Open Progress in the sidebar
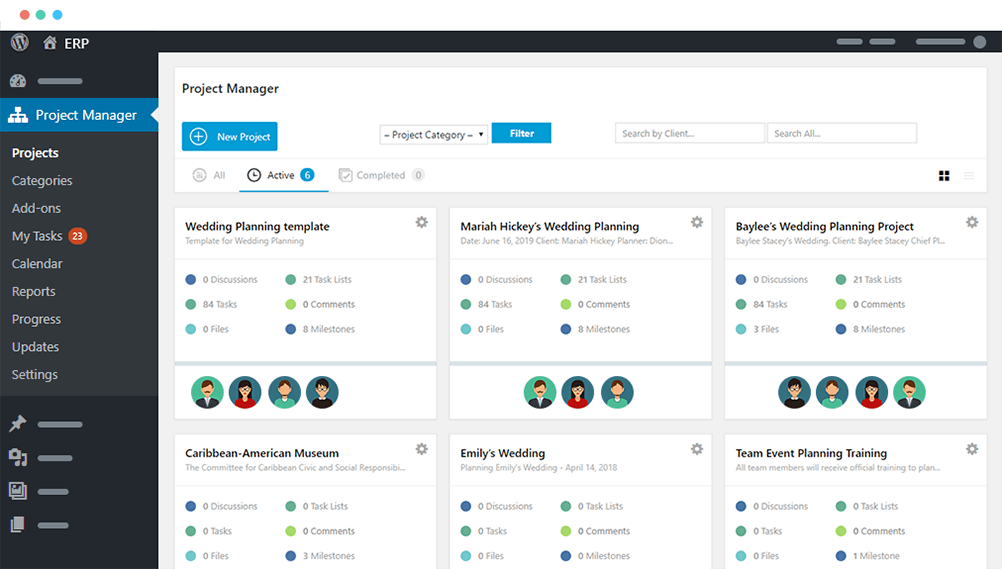Image resolution: width=1002 pixels, height=569 pixels. click(36, 319)
